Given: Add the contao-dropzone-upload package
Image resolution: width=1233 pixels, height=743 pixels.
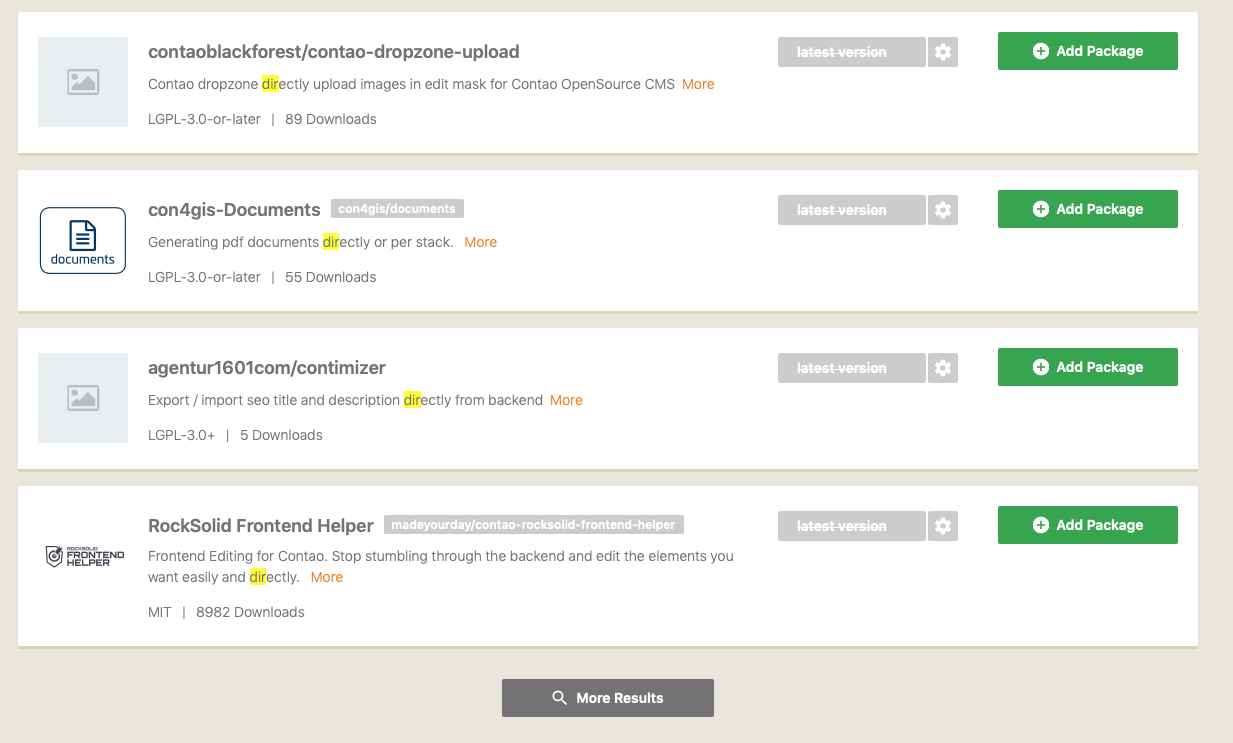Looking at the screenshot, I should coord(1088,51).
